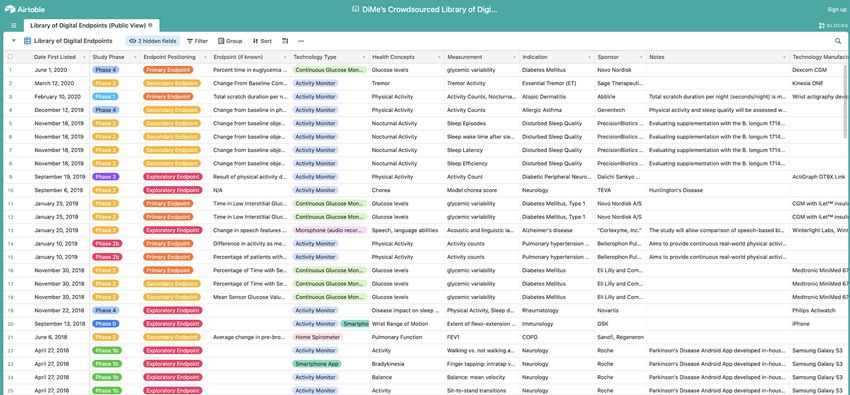Open the Study Phase column dropdown
The image size is (850, 395).
135,57
